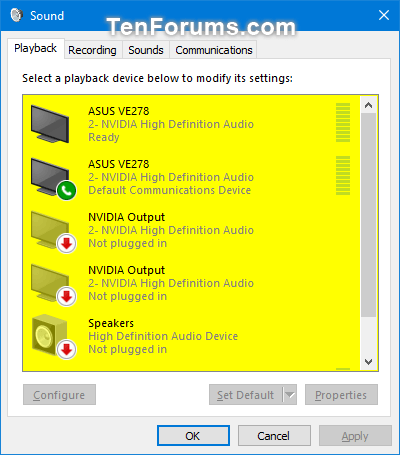Click the red down-arrow badge on Speakers icon
This screenshot has width=400, height=455.
(x=66, y=349)
